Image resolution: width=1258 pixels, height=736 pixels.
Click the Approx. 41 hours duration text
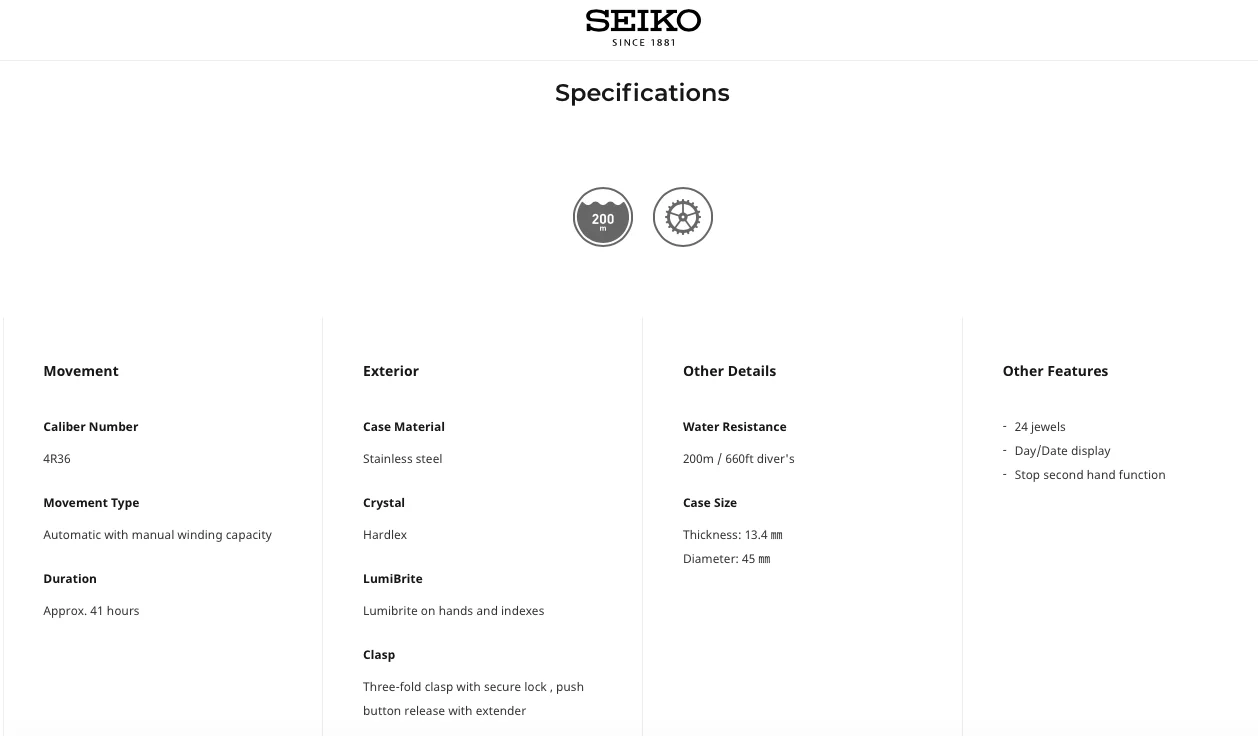[91, 611]
